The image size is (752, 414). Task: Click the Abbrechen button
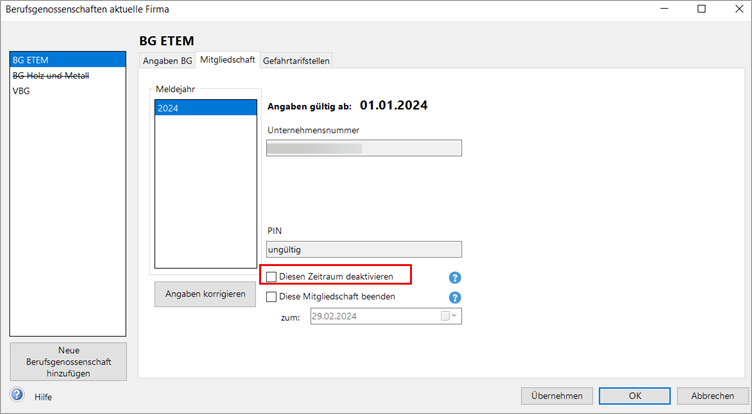tap(712, 396)
